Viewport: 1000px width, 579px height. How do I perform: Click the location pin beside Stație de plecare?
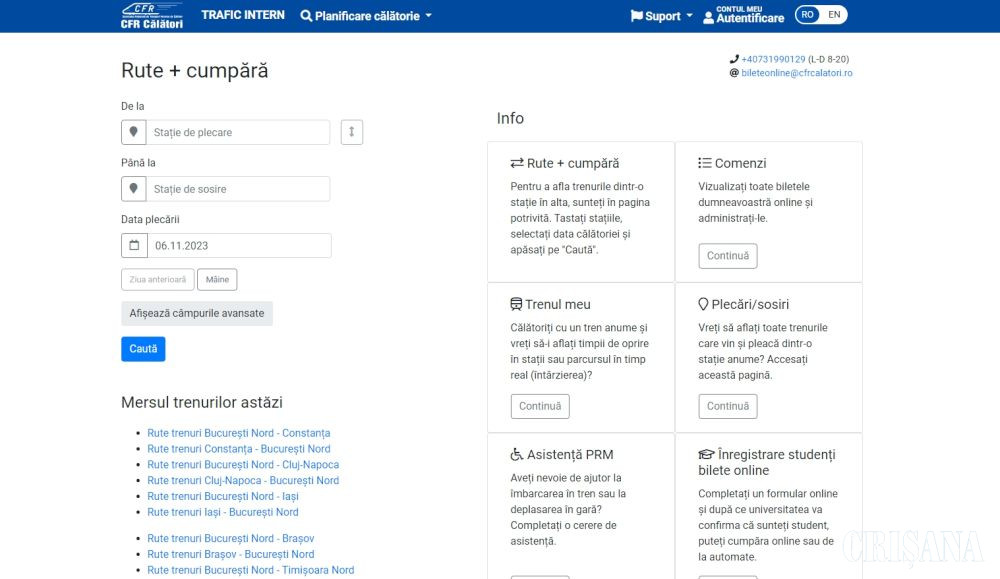click(133, 132)
